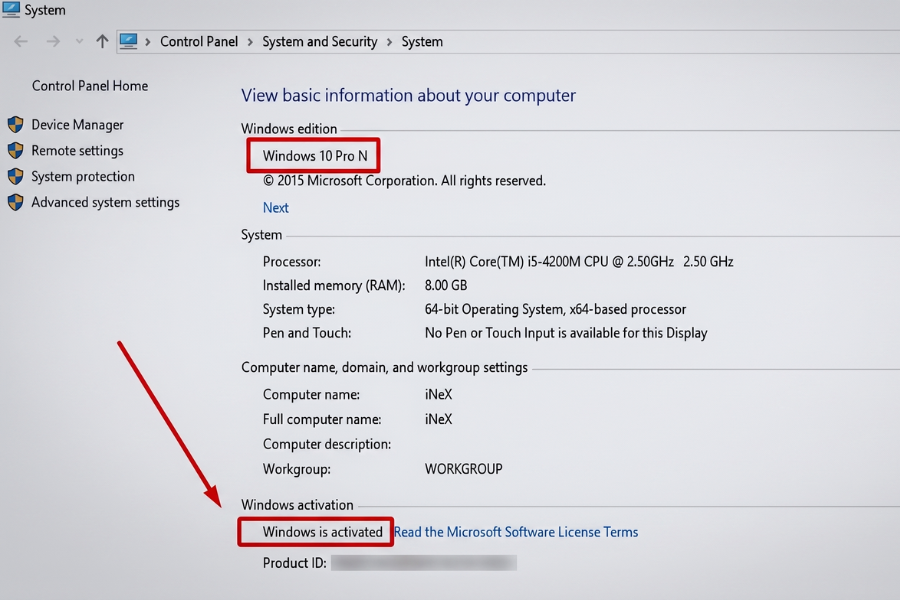This screenshot has height=600, width=900.
Task: Click the Next link under Windows edition
Action: pyautogui.click(x=276, y=208)
